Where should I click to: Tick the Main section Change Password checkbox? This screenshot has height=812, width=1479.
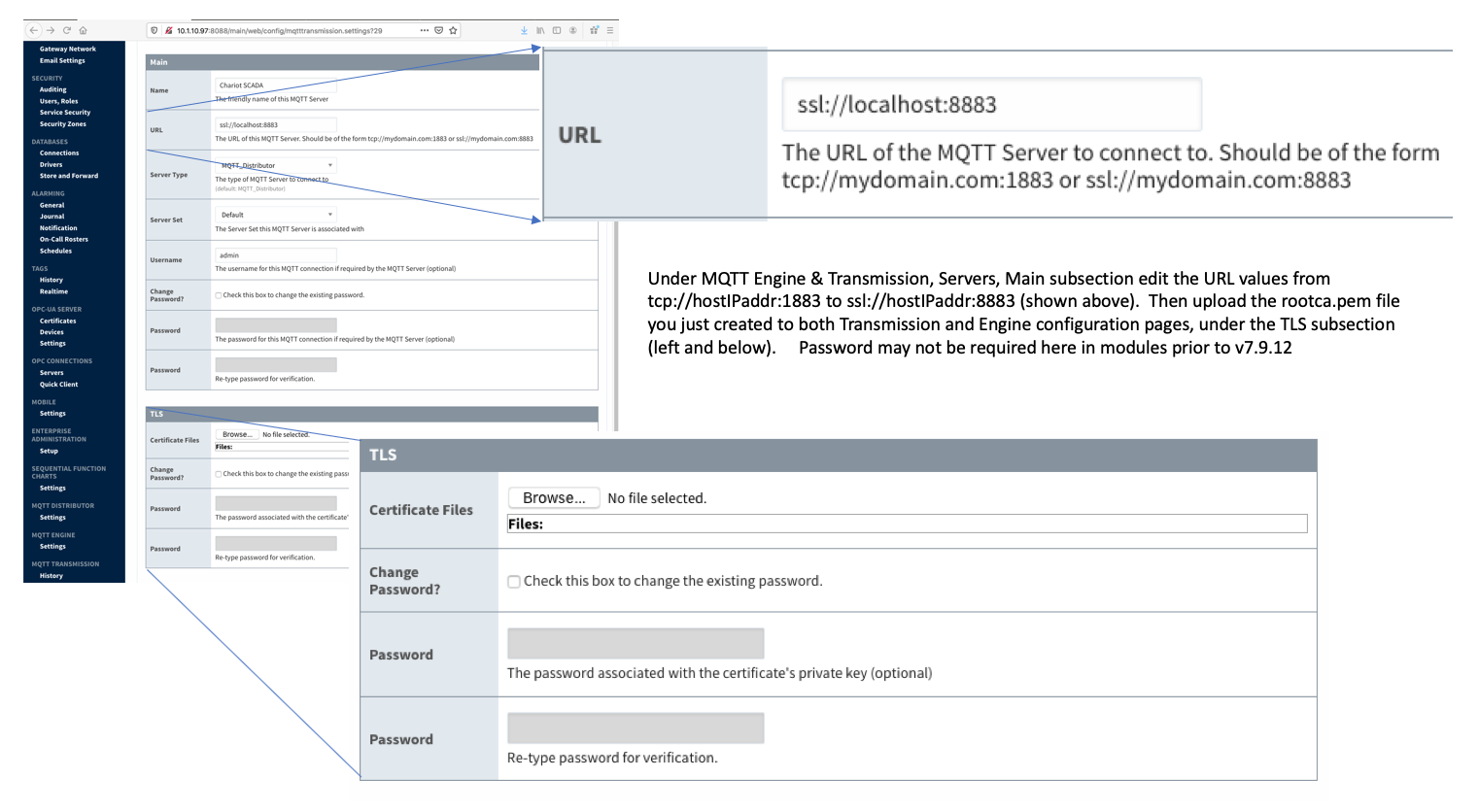(219, 295)
